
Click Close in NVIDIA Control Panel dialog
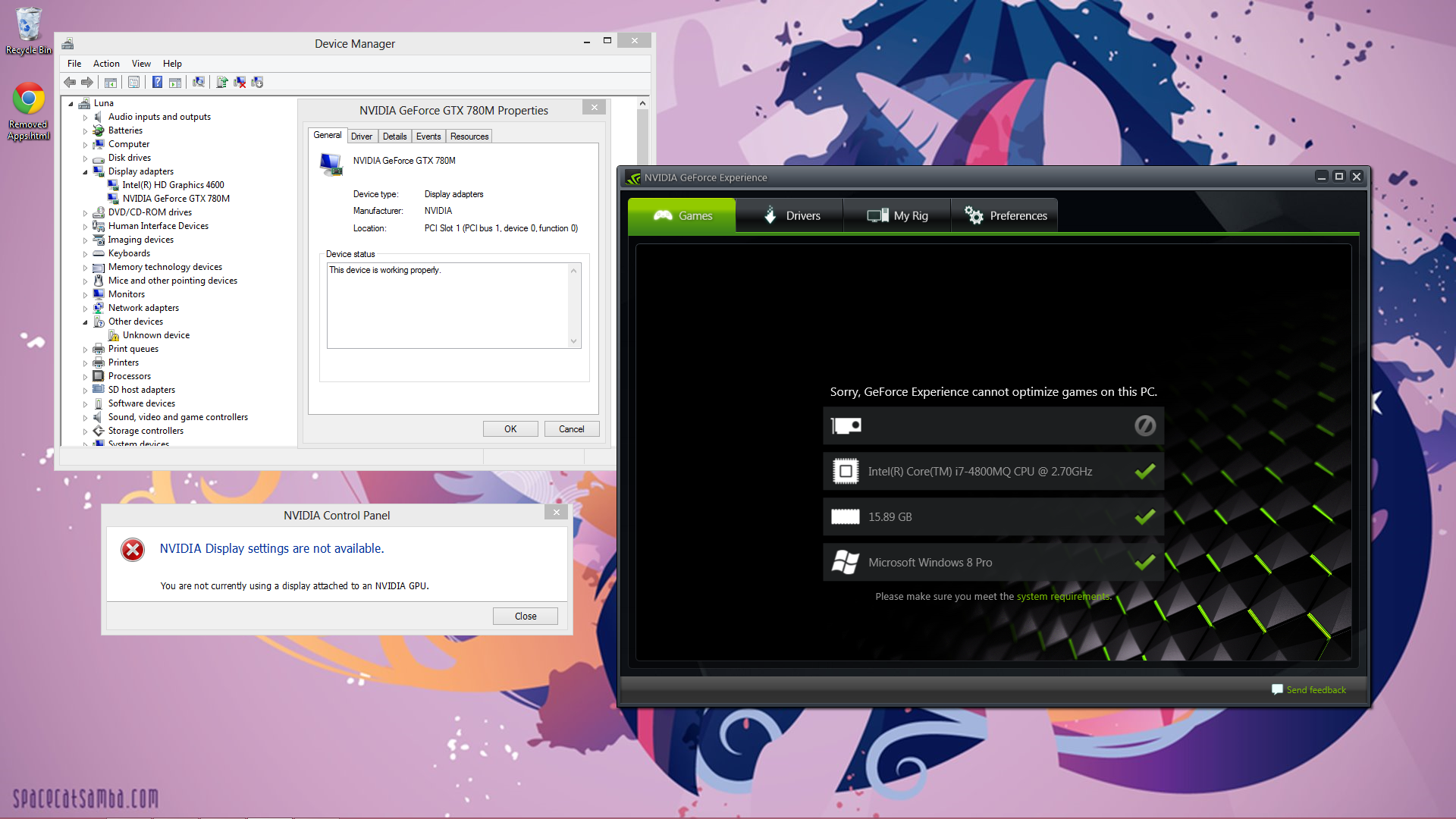point(526,616)
